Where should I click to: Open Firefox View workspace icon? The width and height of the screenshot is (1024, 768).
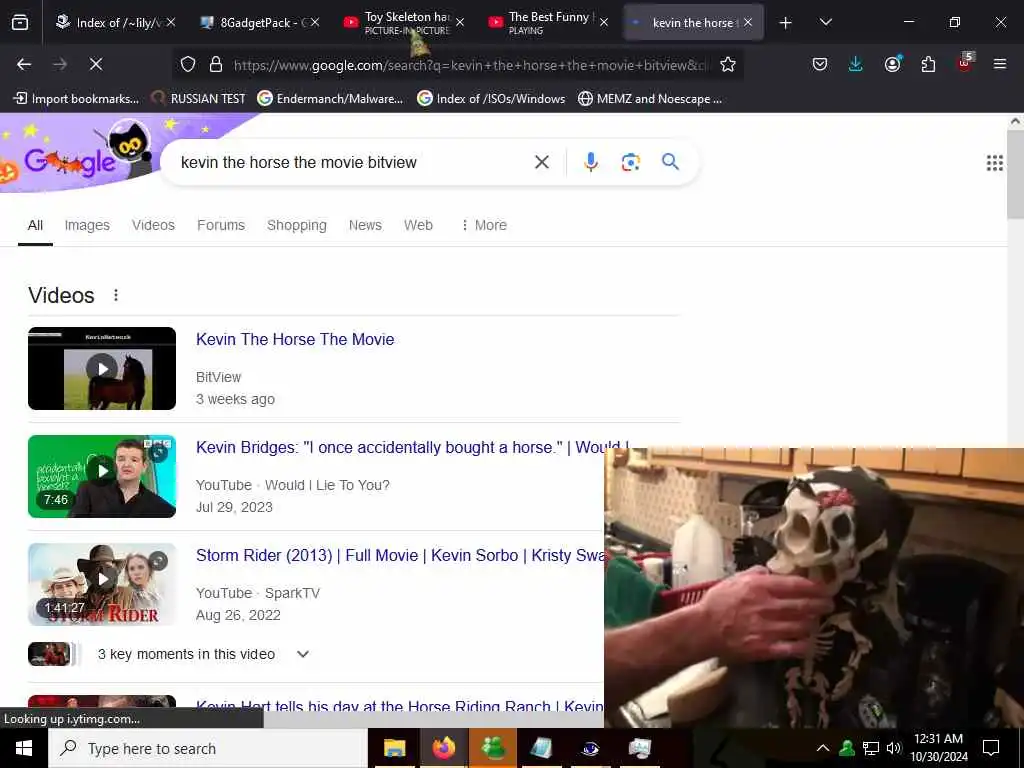pyautogui.click(x=20, y=22)
